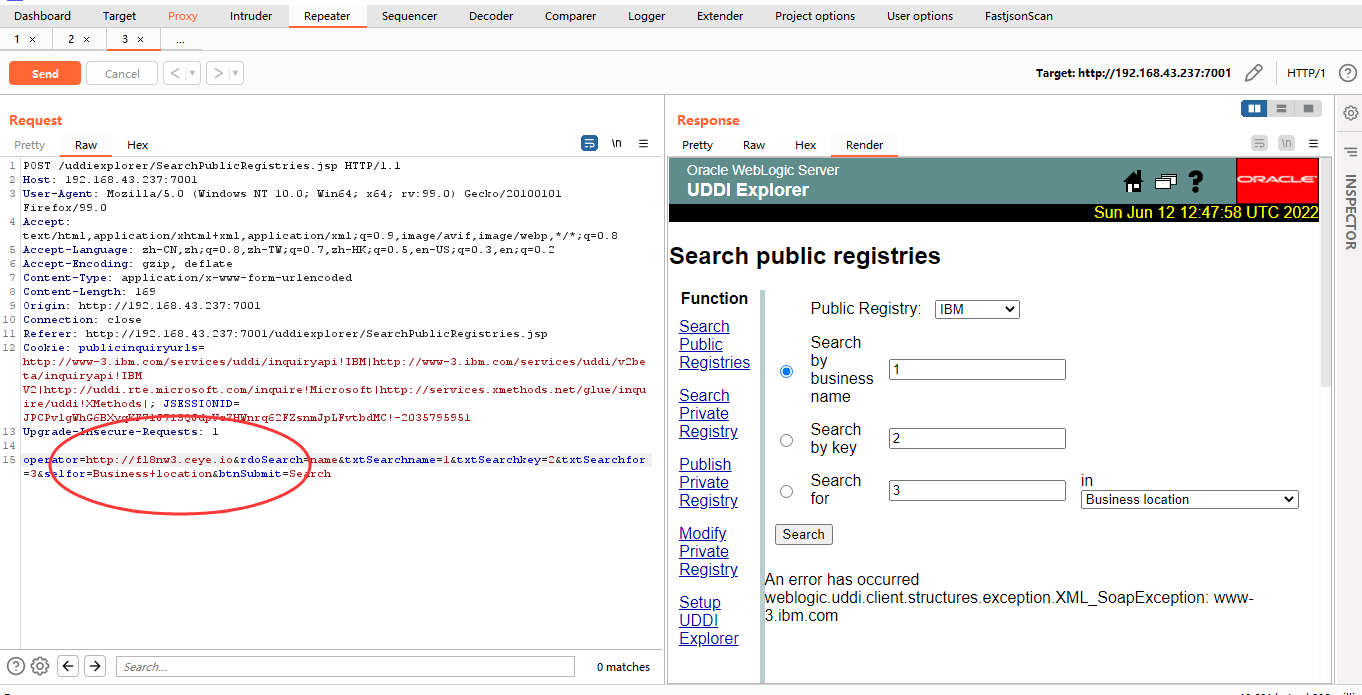Screen dimensions: 1362x695
Task: Click the Cancel button
Action: point(122,73)
